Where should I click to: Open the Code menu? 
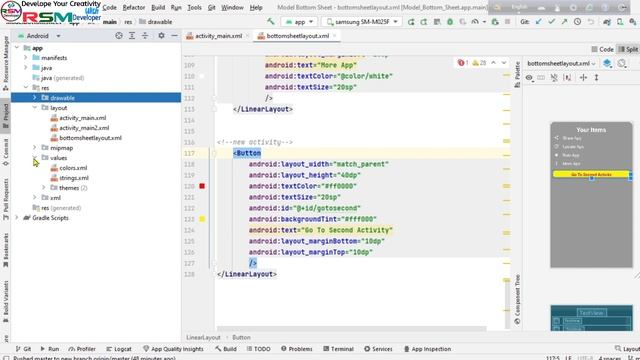pyautogui.click(x=109, y=7)
